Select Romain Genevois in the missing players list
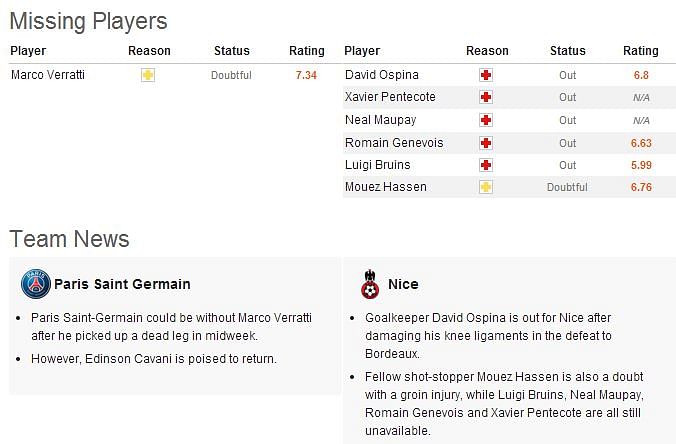The height and width of the screenshot is (444, 676). (x=394, y=143)
